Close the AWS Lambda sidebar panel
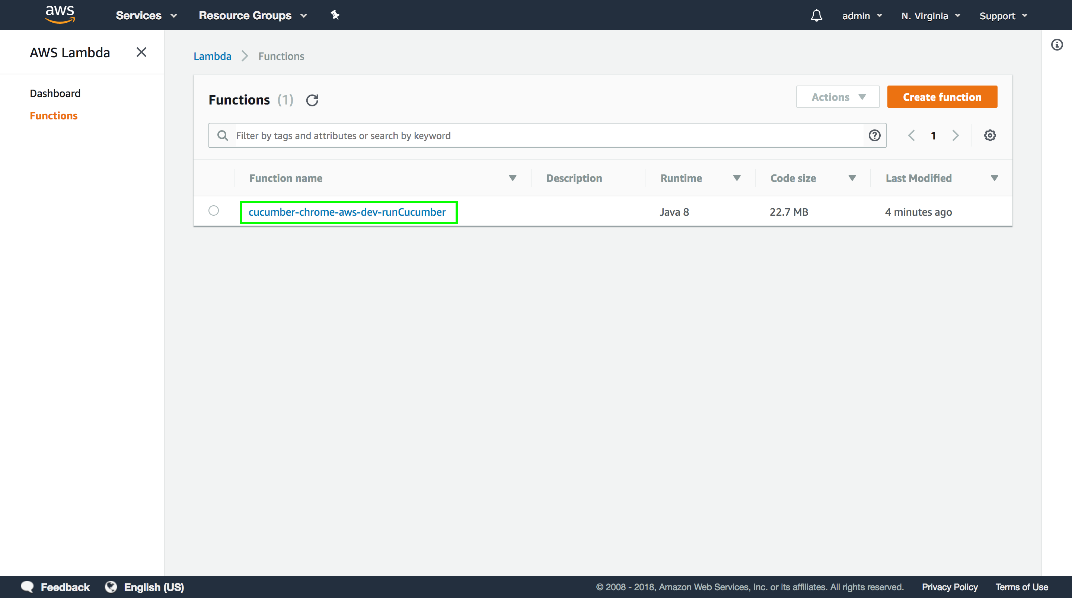The image size is (1072, 598). click(141, 52)
